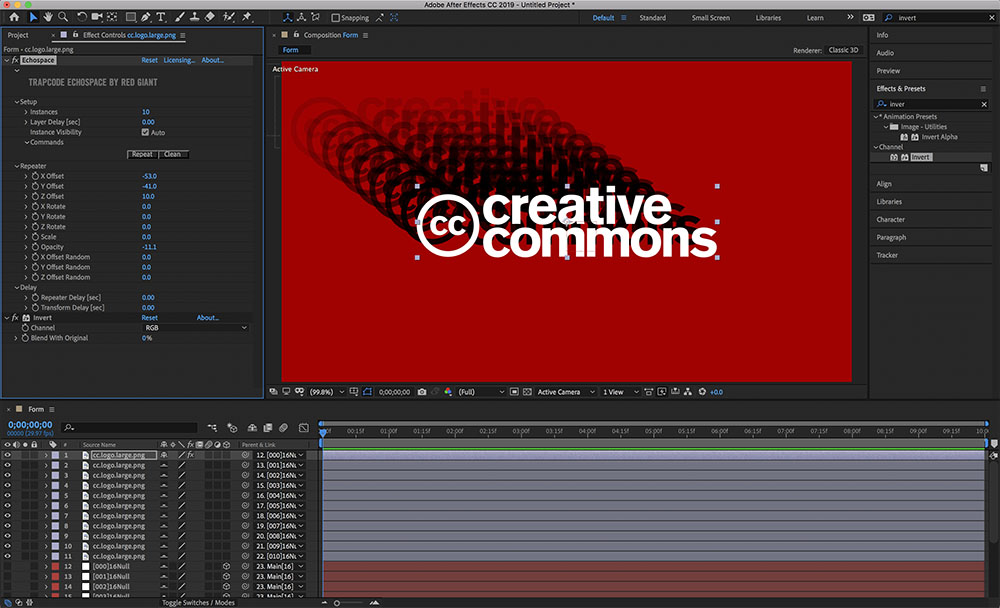
Task: Expand Blend With Original property
Action: [x=16, y=338]
